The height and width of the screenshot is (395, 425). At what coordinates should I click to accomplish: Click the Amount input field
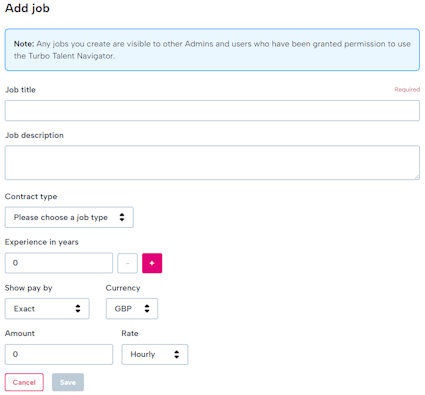[59, 354]
